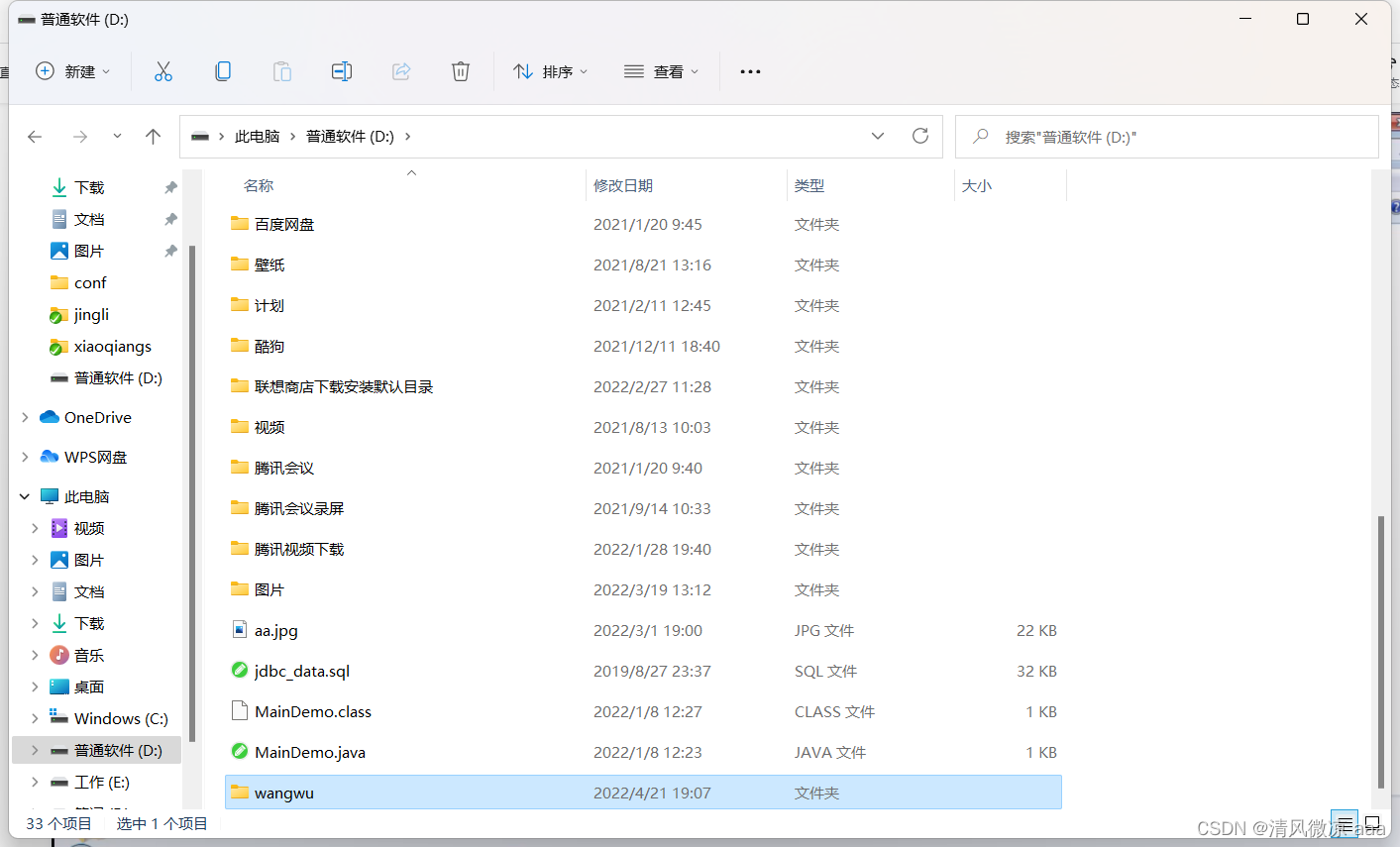This screenshot has width=1400, height=847.
Task: Select conf in quick access
Action: 90,282
